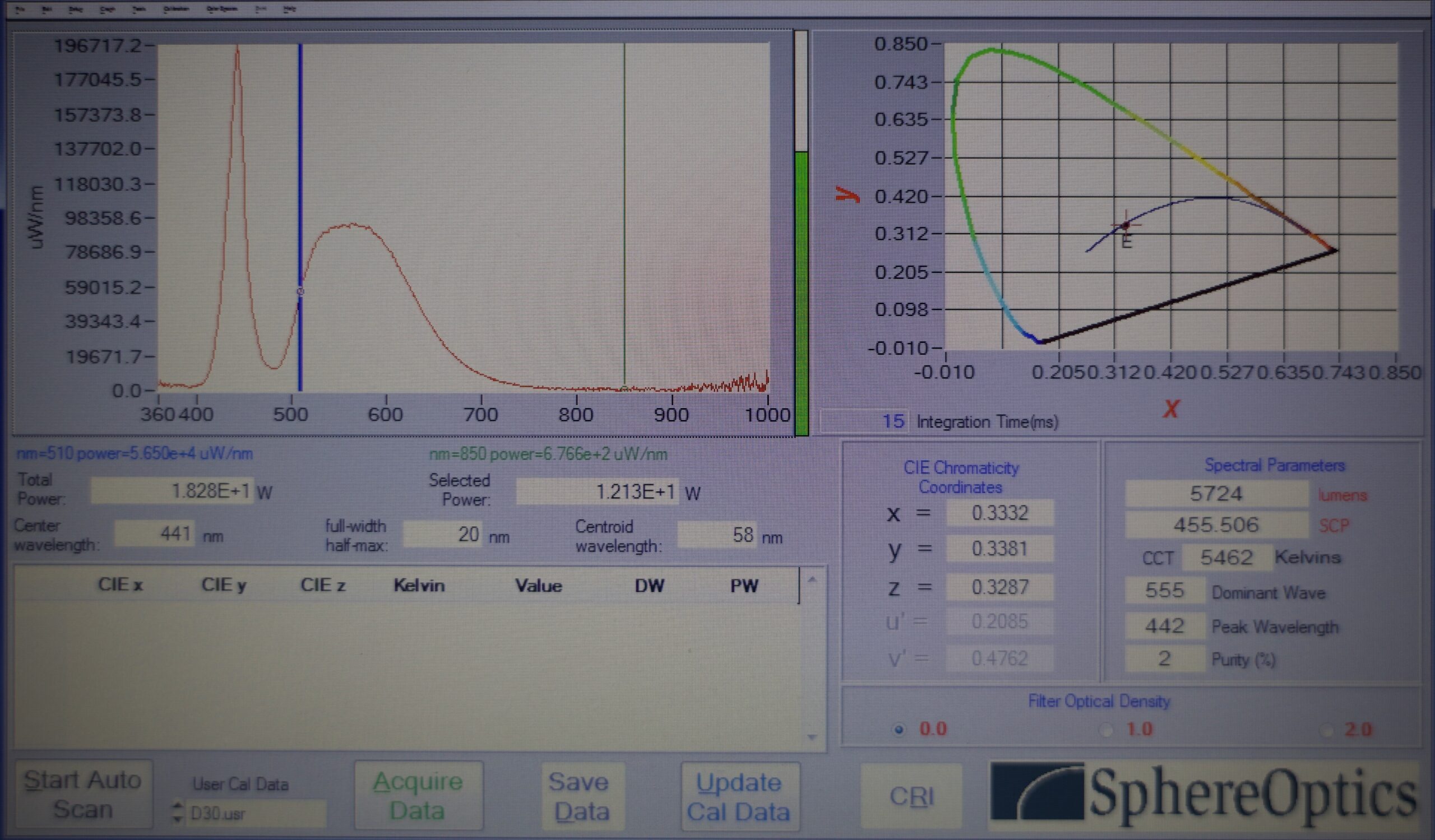This screenshot has width=1435, height=840.
Task: Select Filter Optical Density 1.0 radio
Action: tap(1105, 730)
